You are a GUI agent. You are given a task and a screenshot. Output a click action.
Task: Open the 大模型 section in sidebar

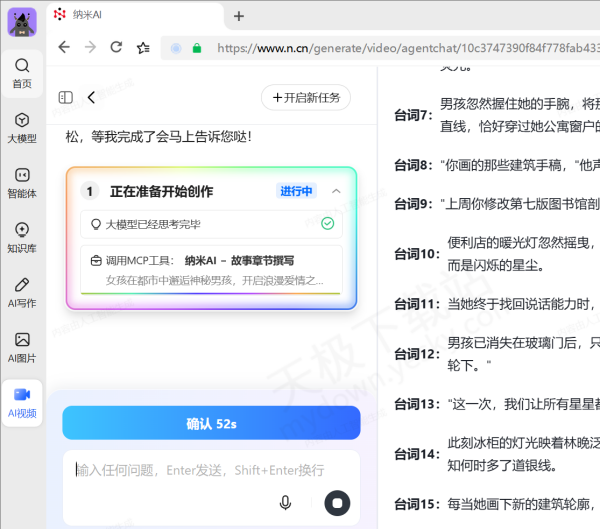pos(22,127)
